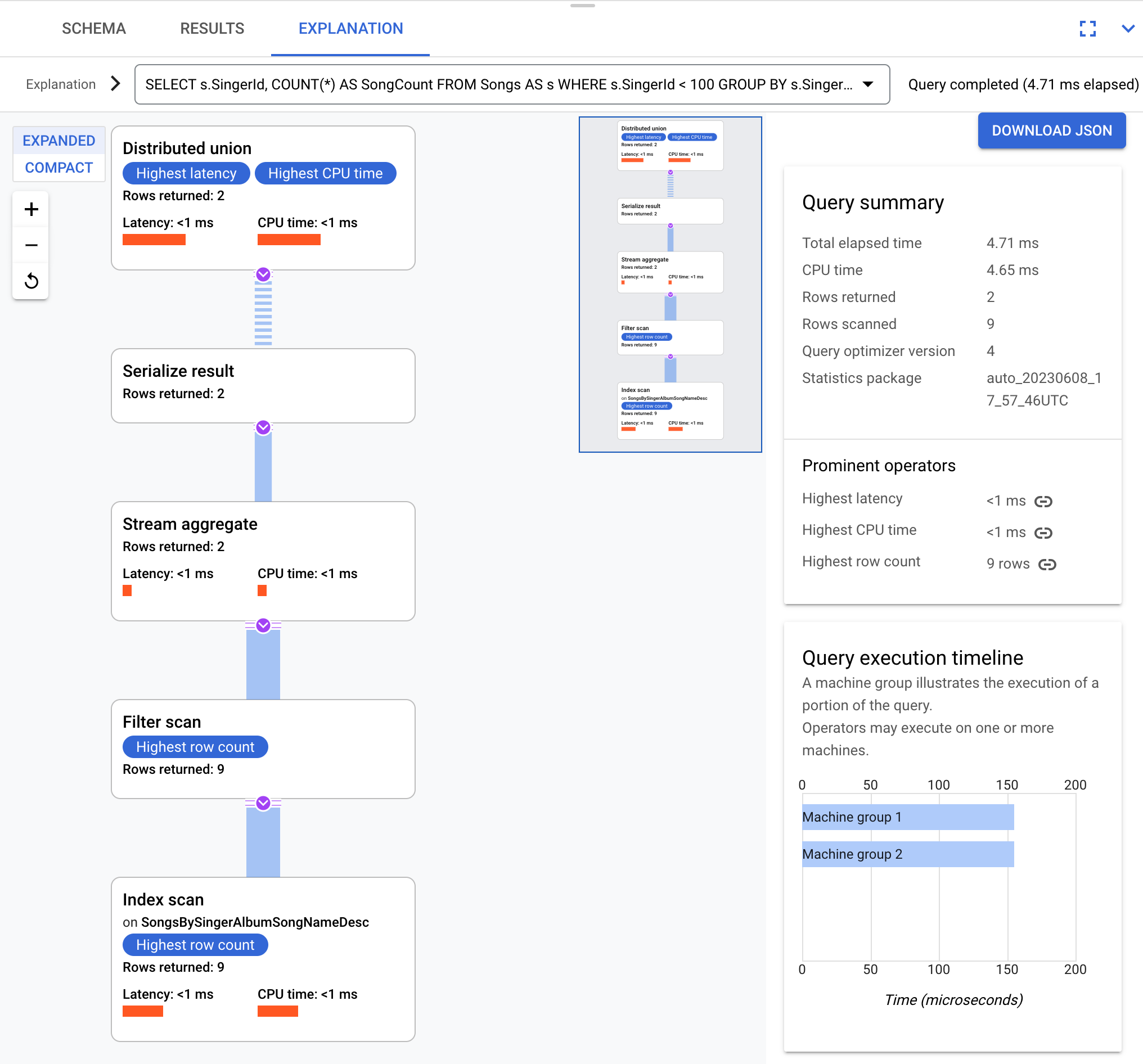Click the collapse chevron icon
Viewport: 1143px width, 1064px height.
(1128, 28)
